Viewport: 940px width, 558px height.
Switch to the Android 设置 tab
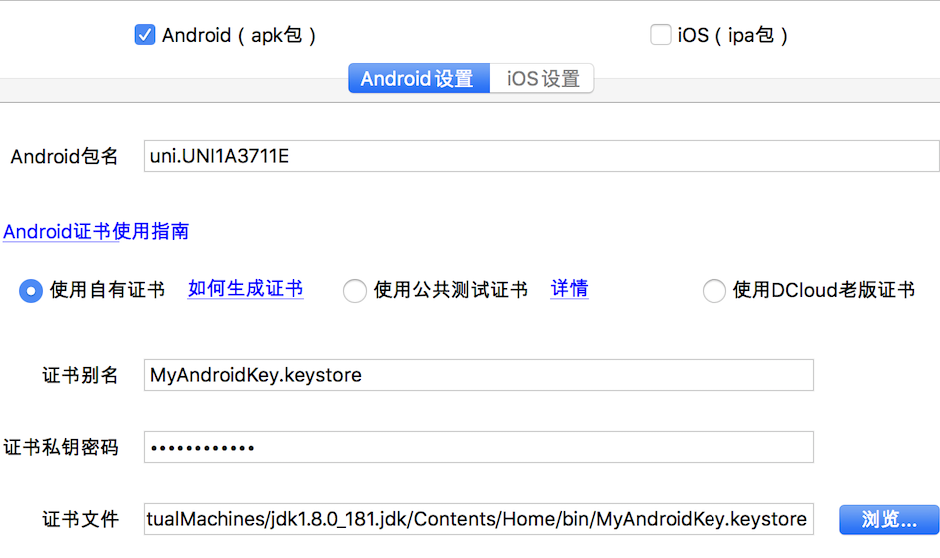(418, 79)
